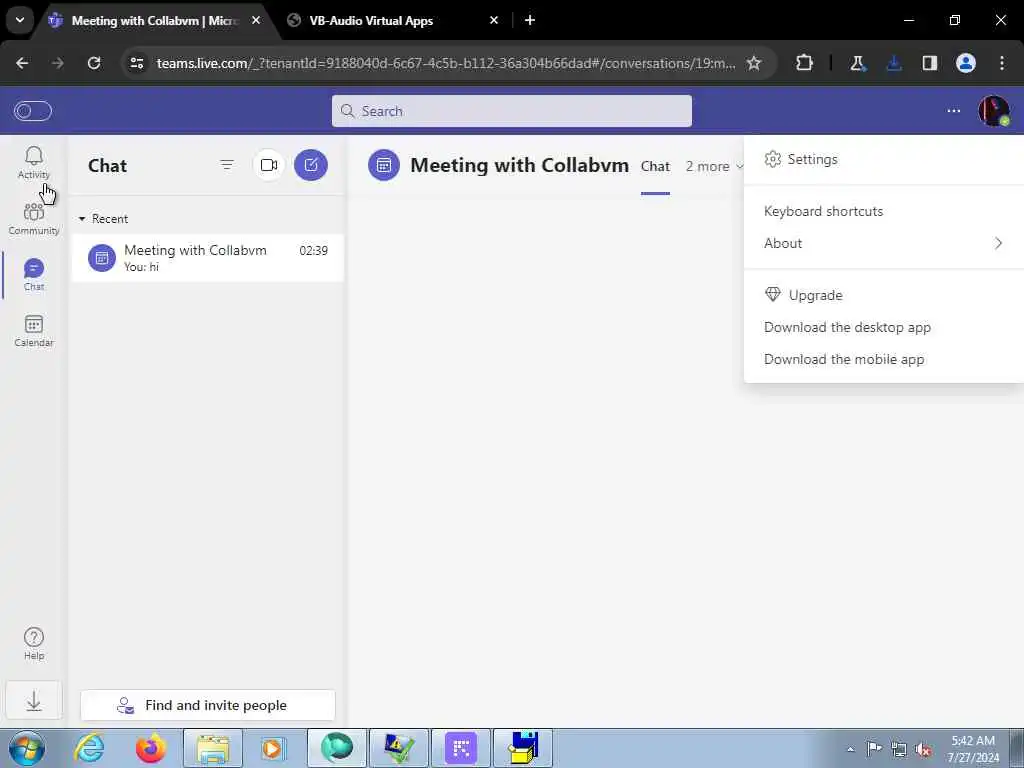Expand the 2 more tabs dropdown

pos(714,167)
